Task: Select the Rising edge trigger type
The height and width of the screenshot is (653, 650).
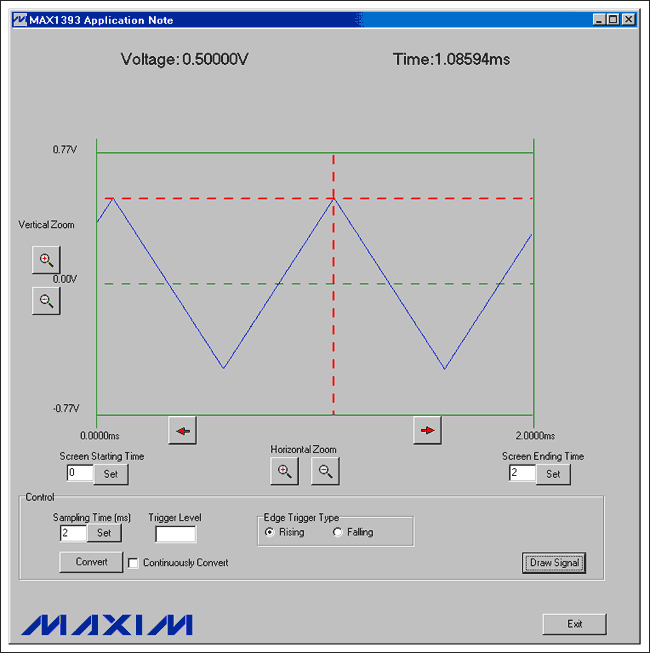Action: pos(270,532)
